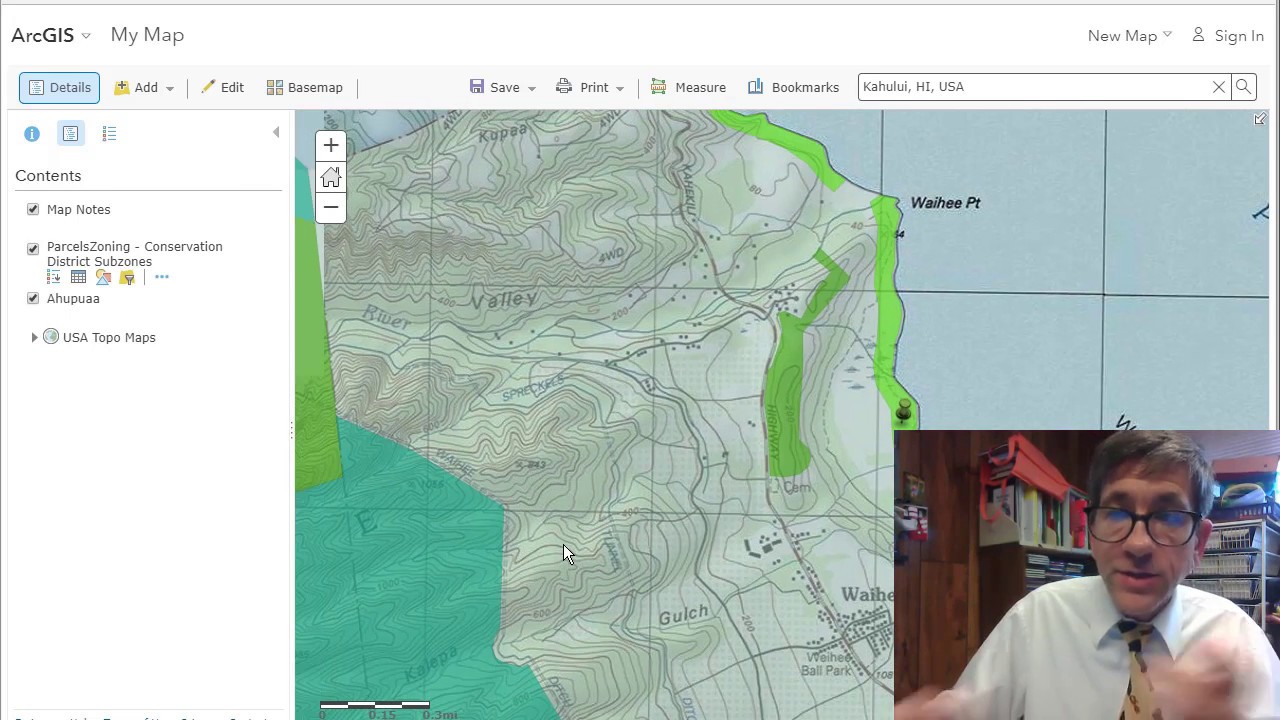1280x720 pixels.
Task: Open the Measure tool
Action: tap(688, 88)
